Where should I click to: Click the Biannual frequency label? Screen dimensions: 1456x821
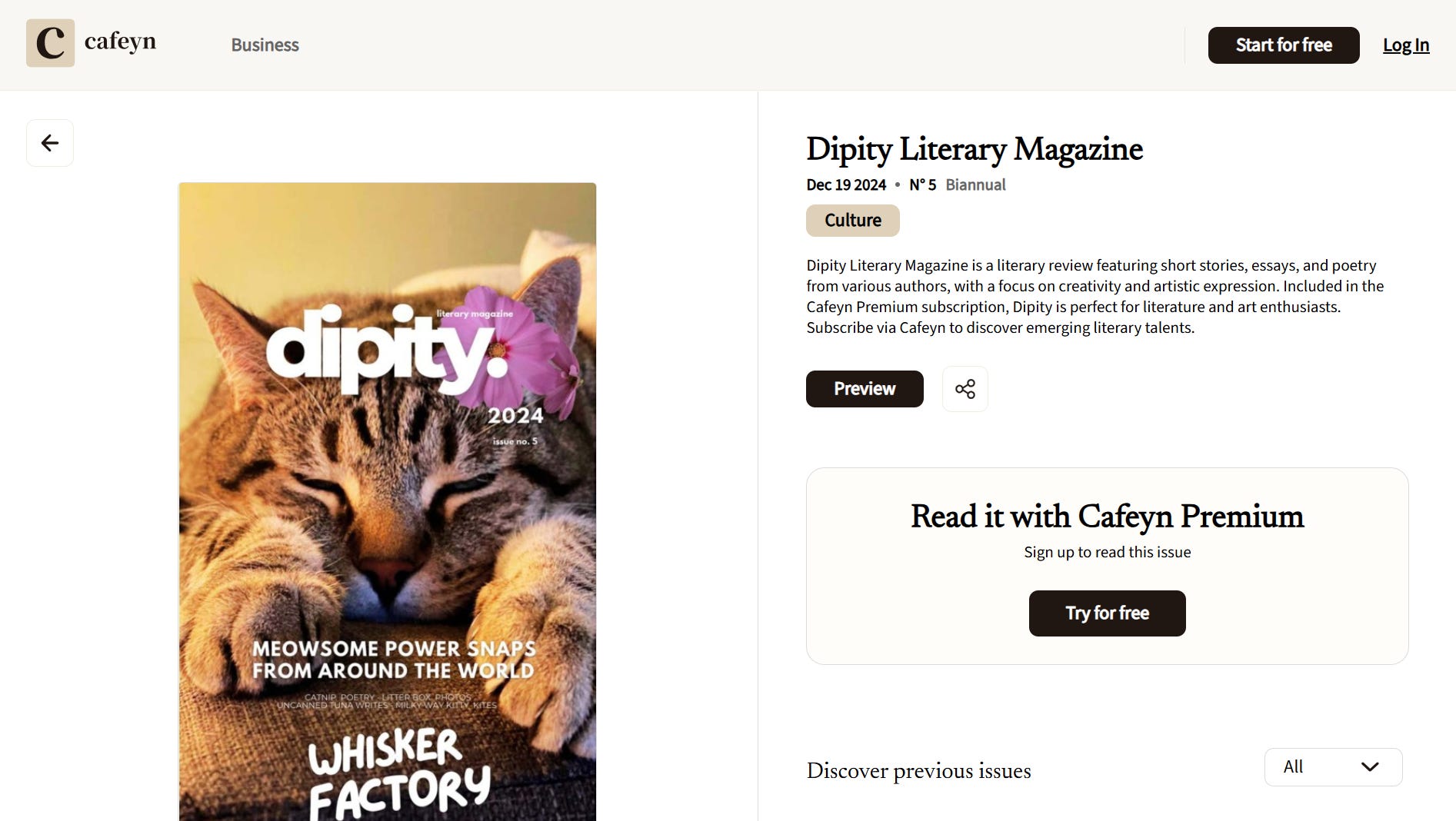click(x=975, y=185)
